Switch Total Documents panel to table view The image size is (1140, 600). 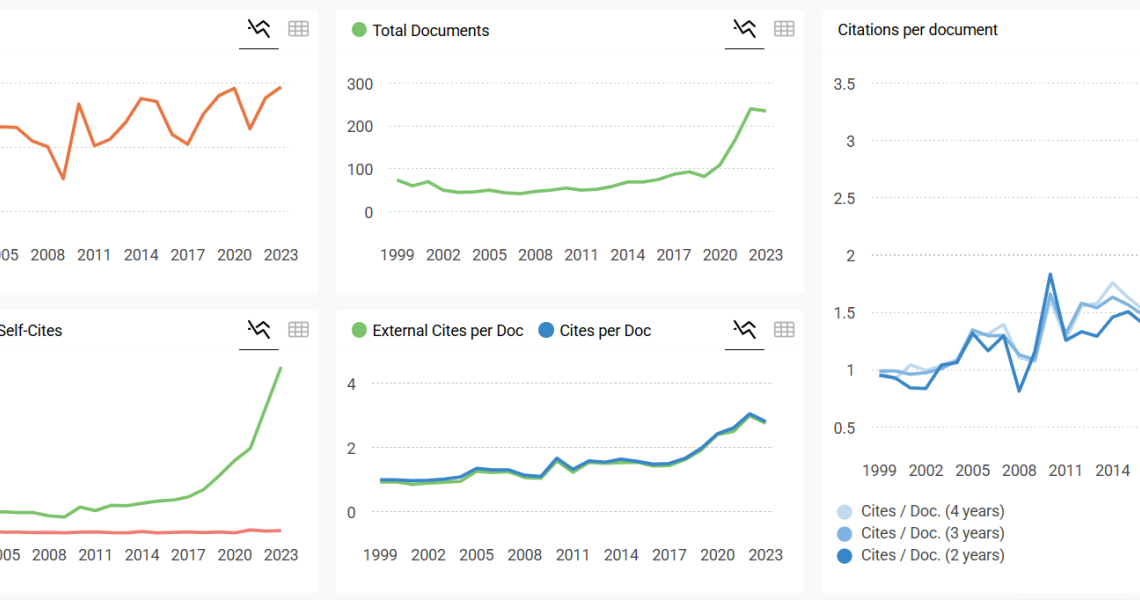tap(784, 29)
